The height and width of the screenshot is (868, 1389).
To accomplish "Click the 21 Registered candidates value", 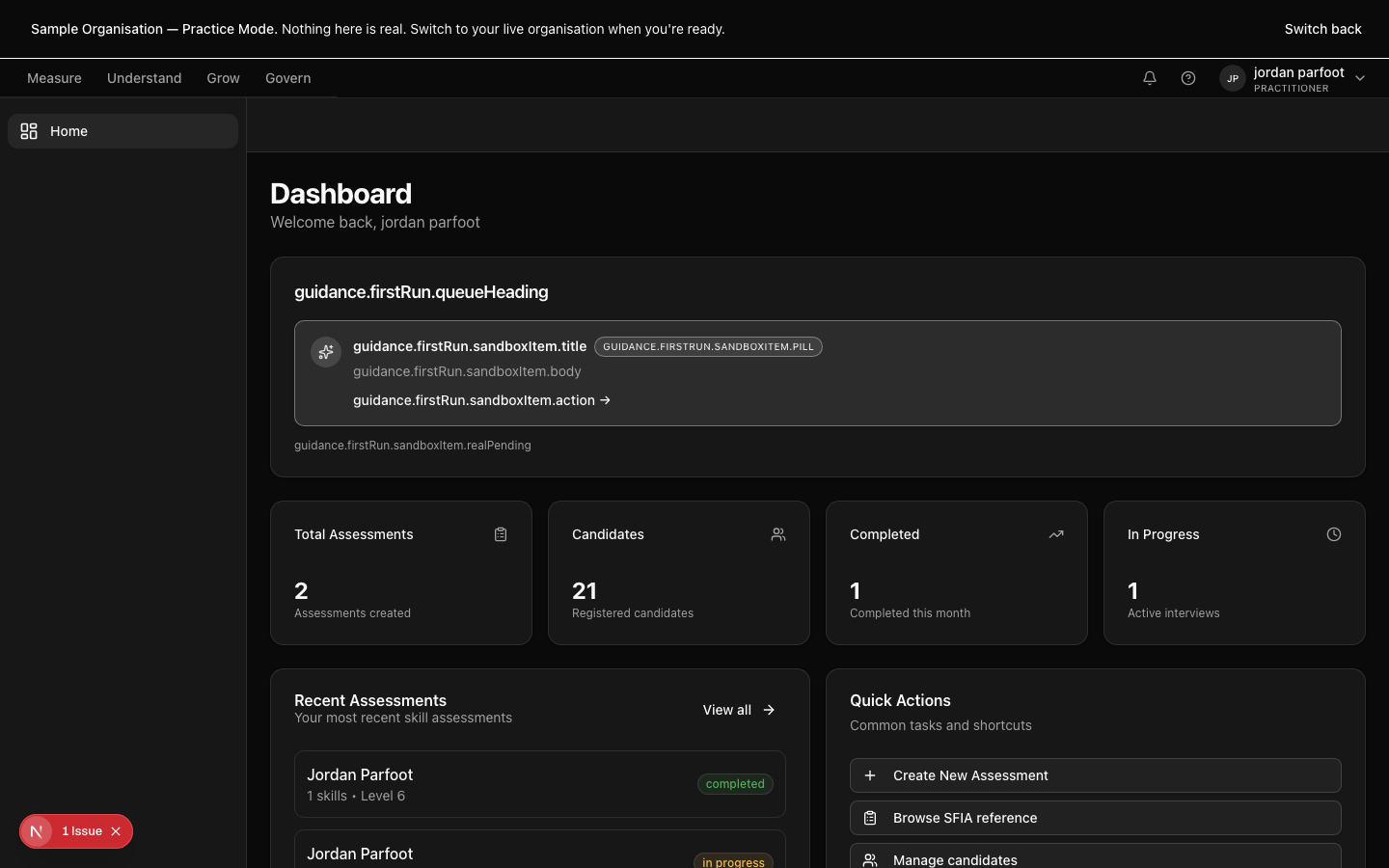I will coord(585,590).
